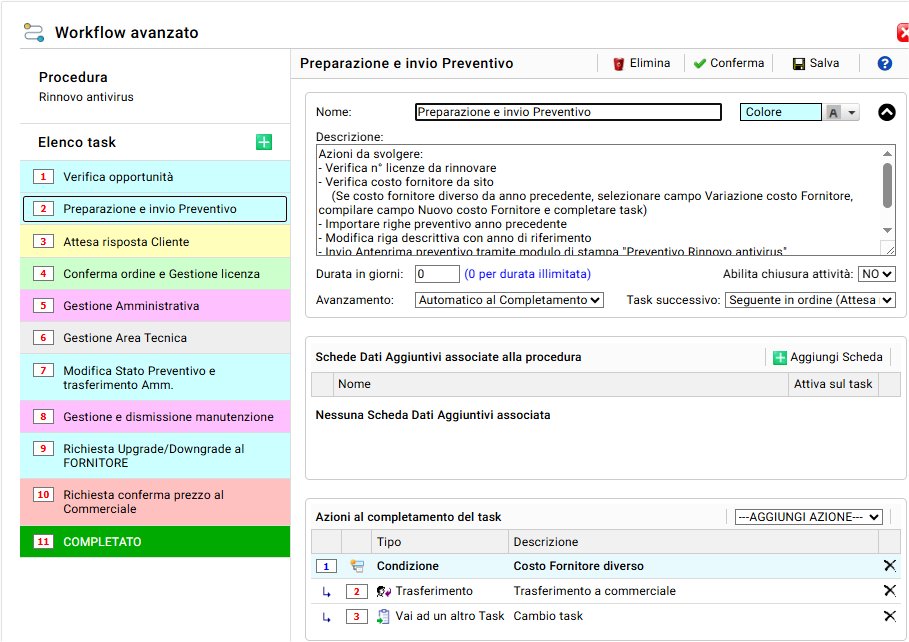Click action number 3 badge
Screen dimensions: 909x642
[x=357, y=616]
